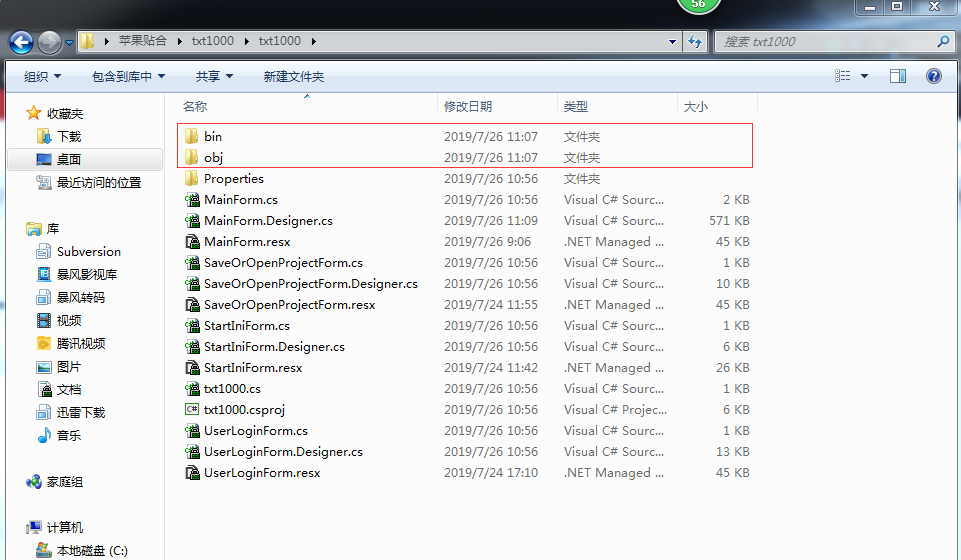
Task: Click 库 in navigation pane
Action: point(53,229)
